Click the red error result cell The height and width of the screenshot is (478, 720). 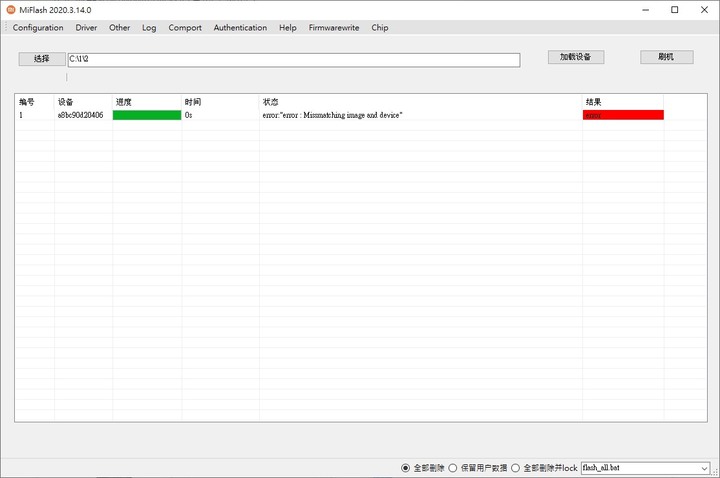[x=623, y=115]
